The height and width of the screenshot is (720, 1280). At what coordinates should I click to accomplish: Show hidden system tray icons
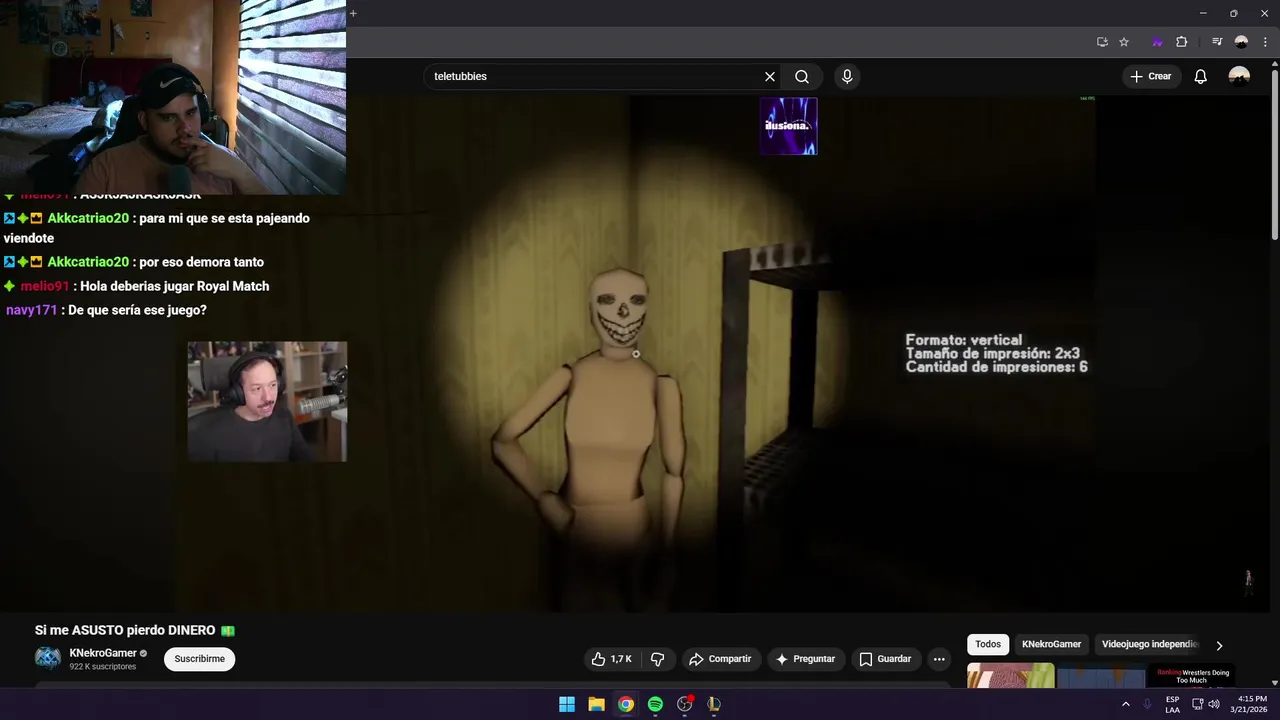click(1125, 704)
